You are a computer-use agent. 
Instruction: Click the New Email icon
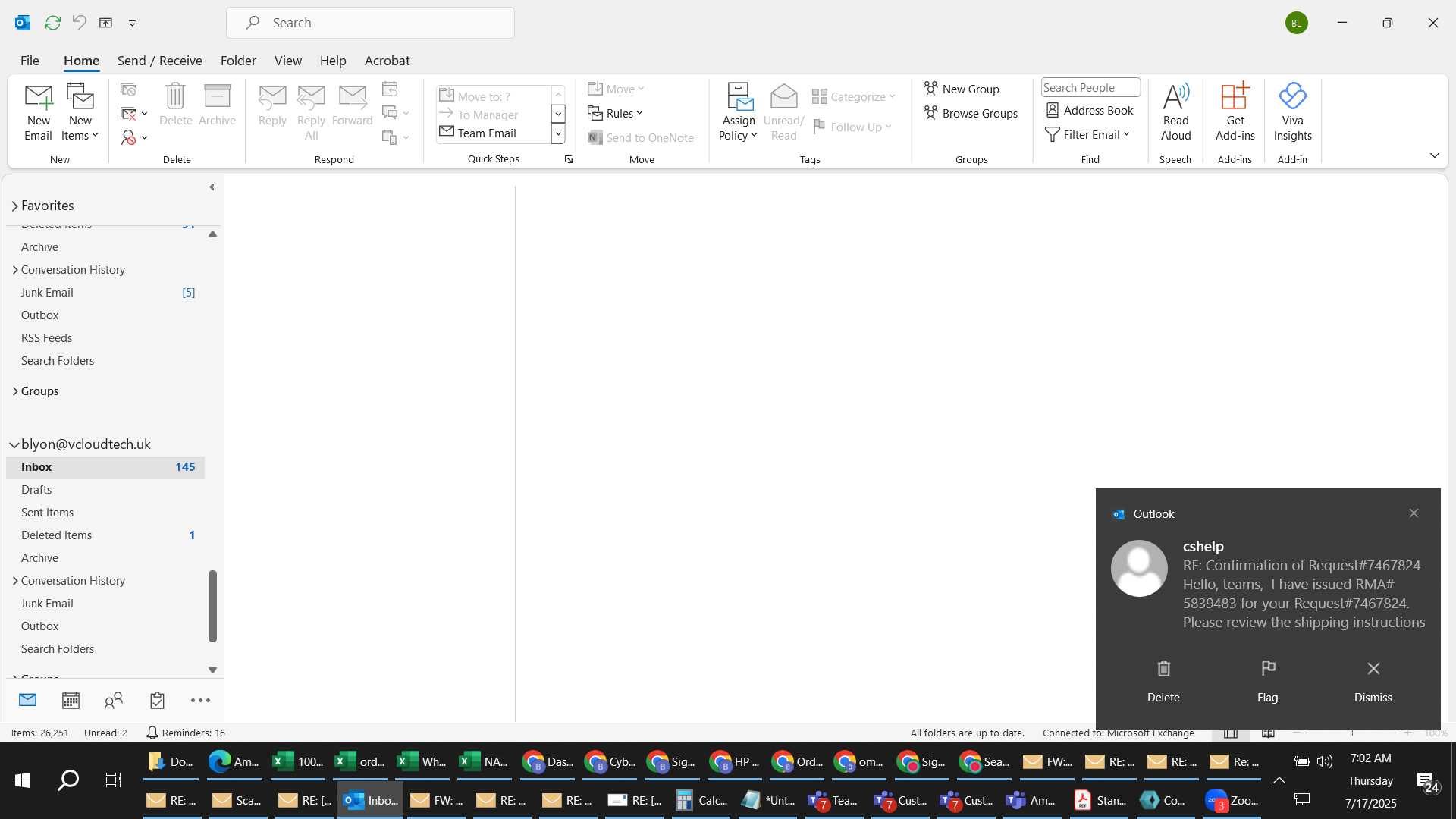pos(38,111)
